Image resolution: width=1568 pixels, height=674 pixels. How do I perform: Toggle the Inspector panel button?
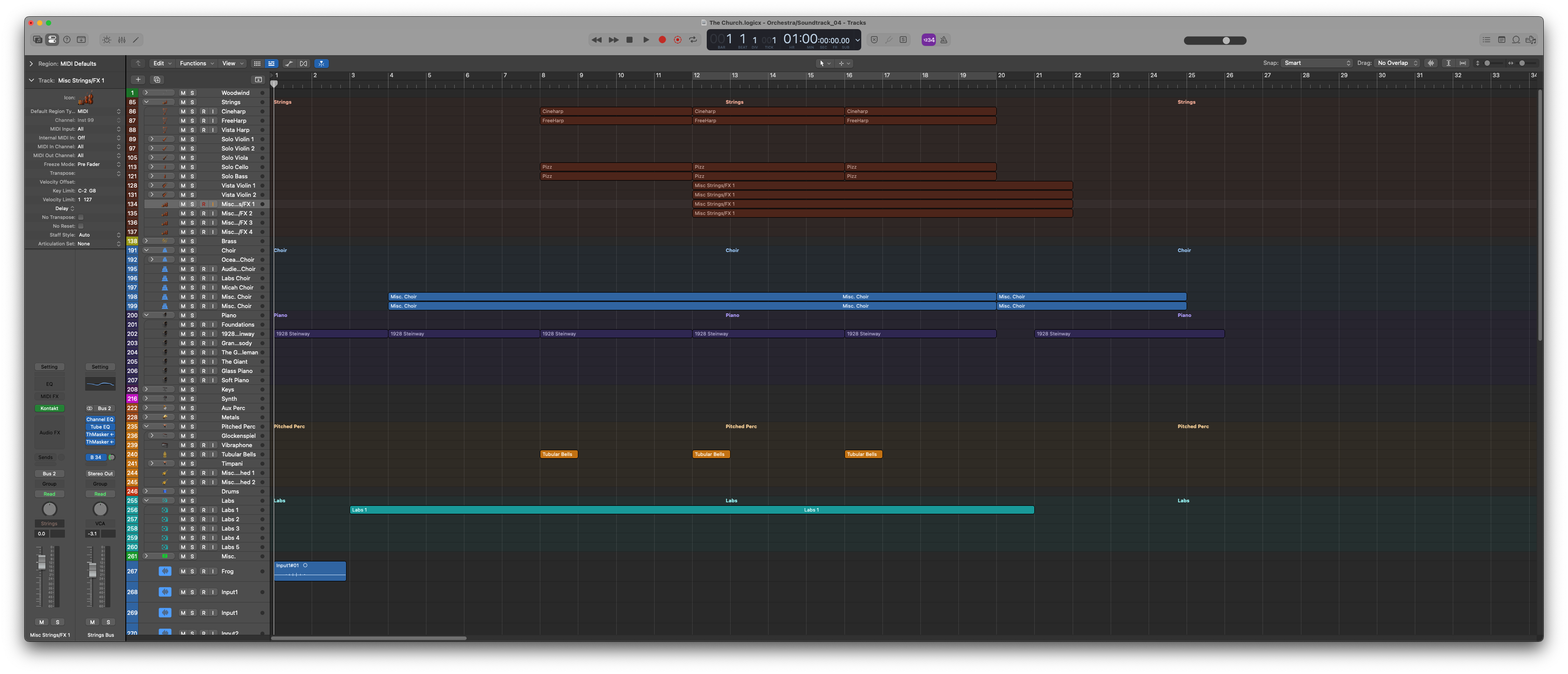[x=53, y=40]
